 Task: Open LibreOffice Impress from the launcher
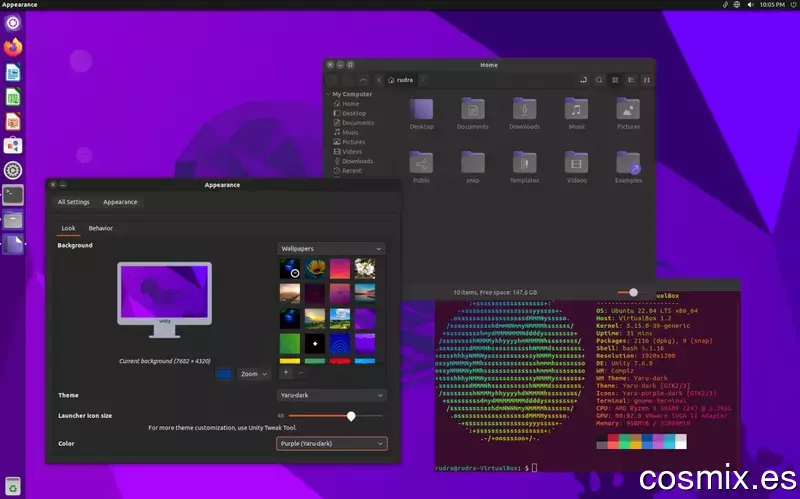(x=13, y=121)
